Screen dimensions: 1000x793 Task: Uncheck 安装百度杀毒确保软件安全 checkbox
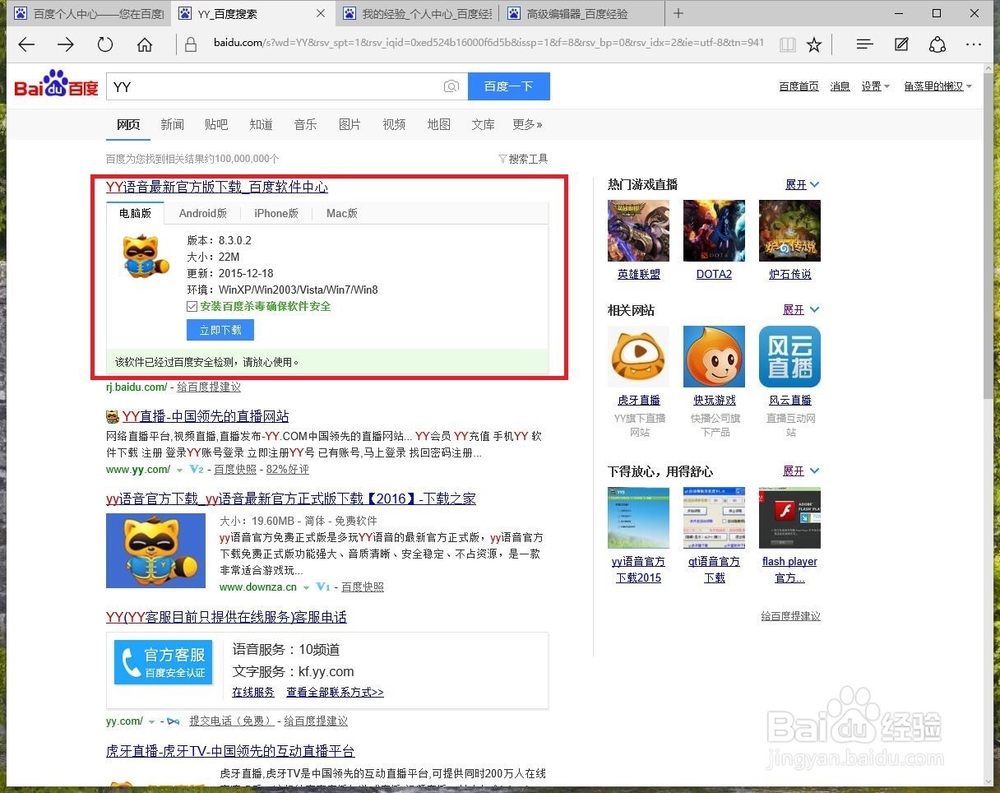[192, 307]
